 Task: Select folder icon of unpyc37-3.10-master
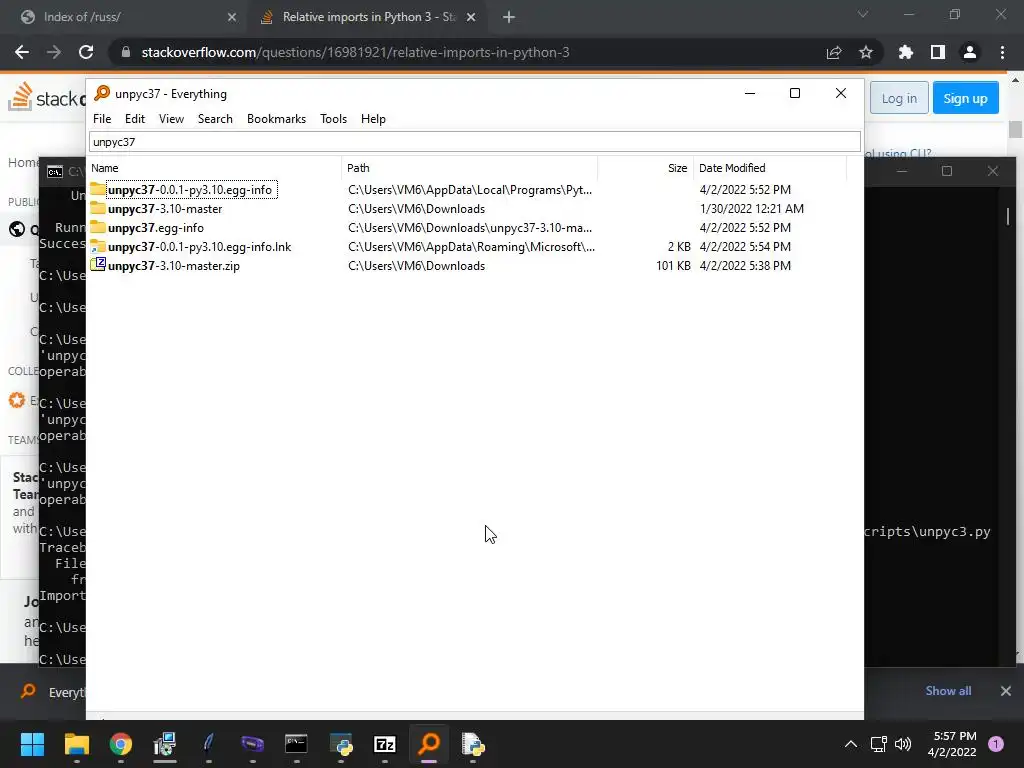tap(98, 208)
